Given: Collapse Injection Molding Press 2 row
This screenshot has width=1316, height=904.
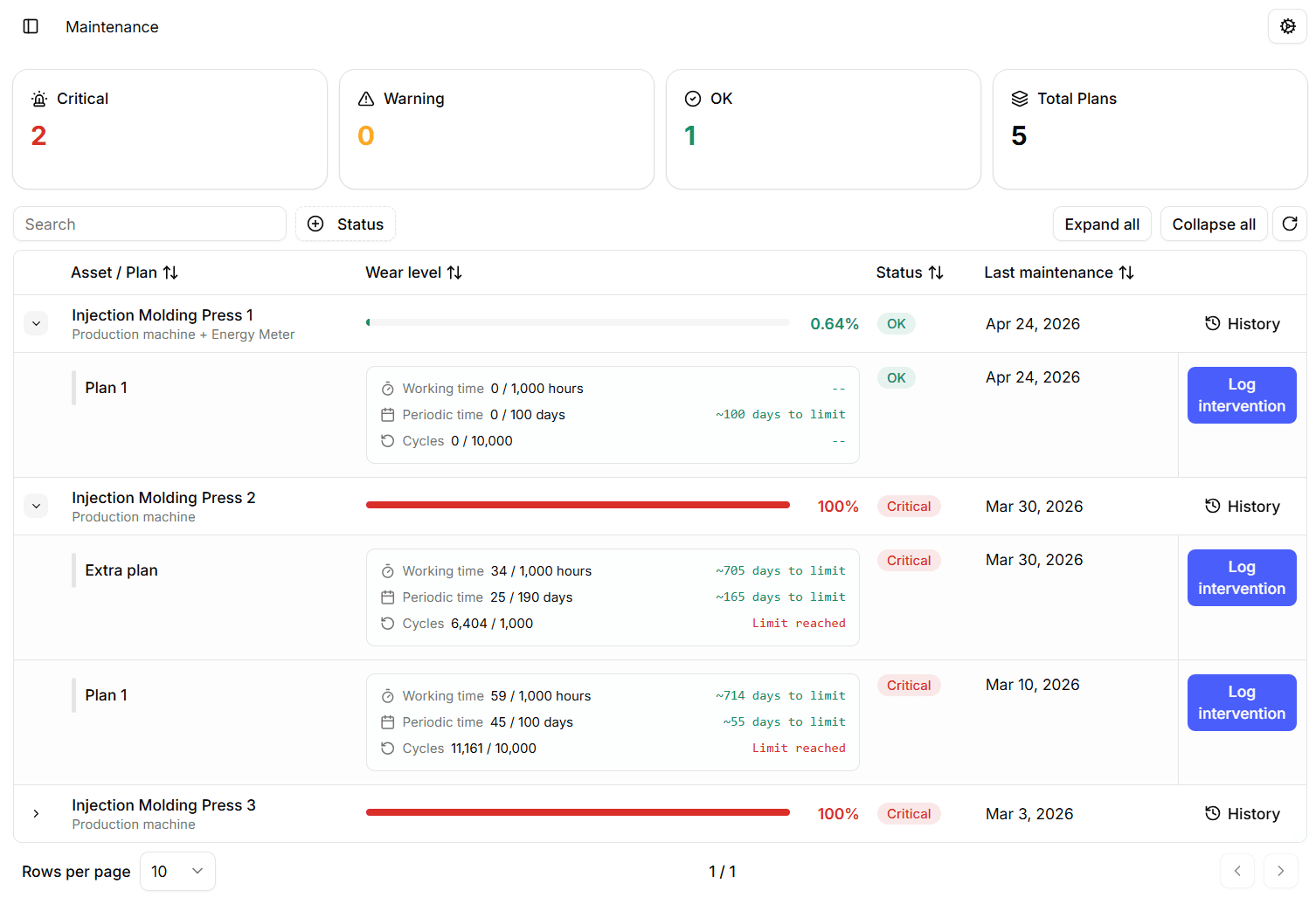Looking at the screenshot, I should click(x=36, y=506).
